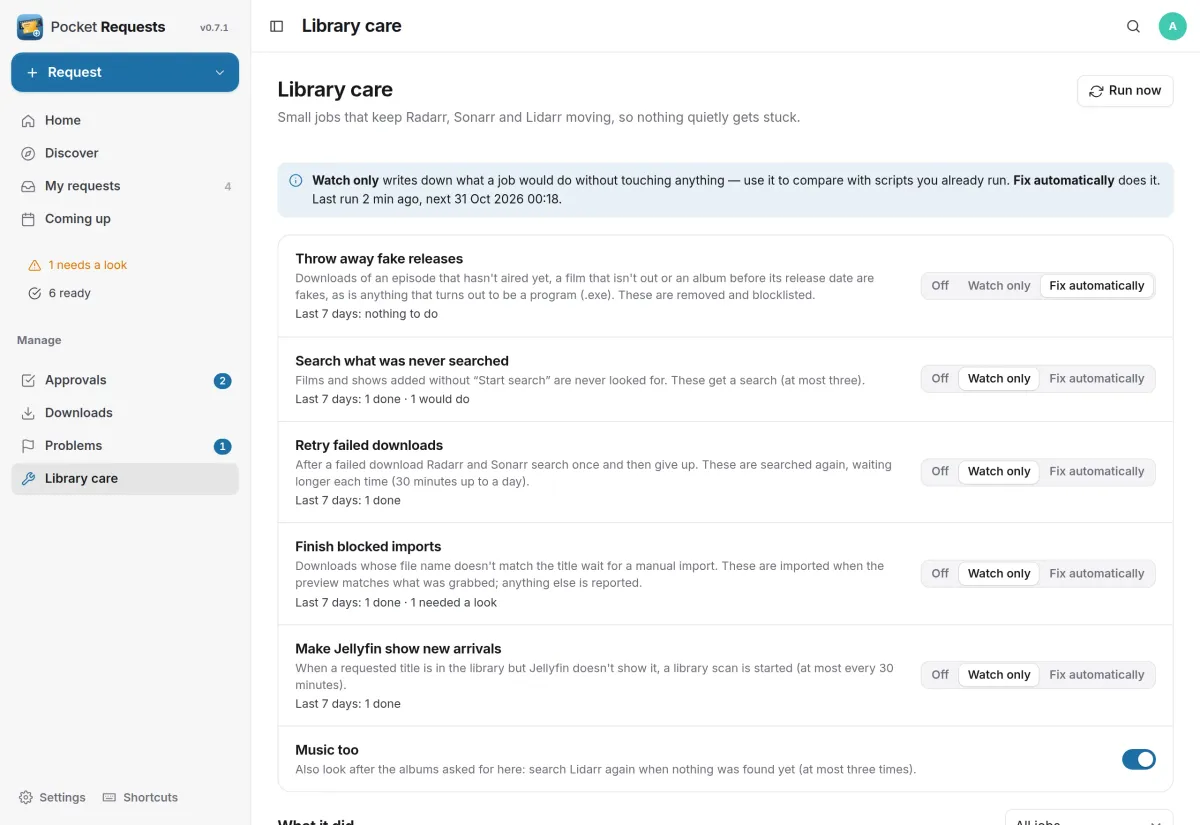Click the Shortcuts keyboard icon
Image resolution: width=1200 pixels, height=825 pixels.
[110, 797]
